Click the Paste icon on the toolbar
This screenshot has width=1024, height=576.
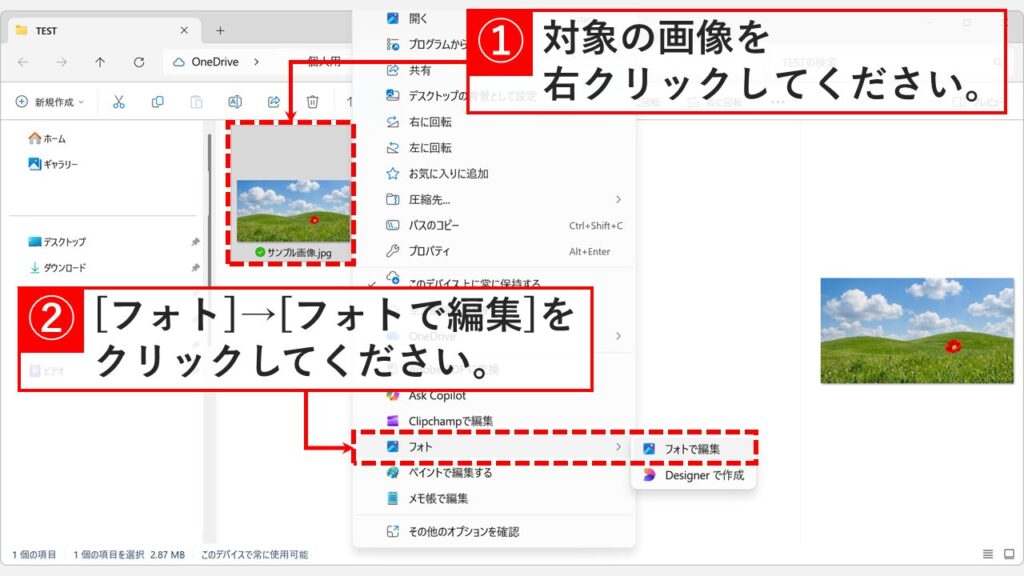click(x=196, y=100)
